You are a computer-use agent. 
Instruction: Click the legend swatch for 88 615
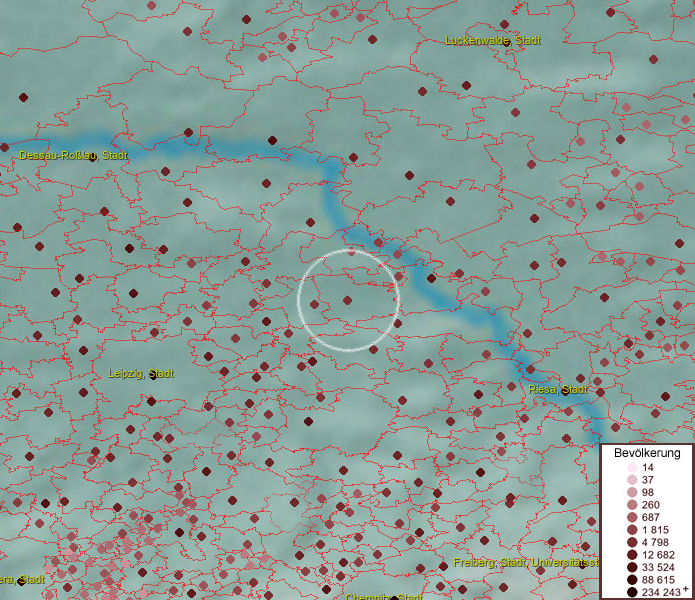632,580
